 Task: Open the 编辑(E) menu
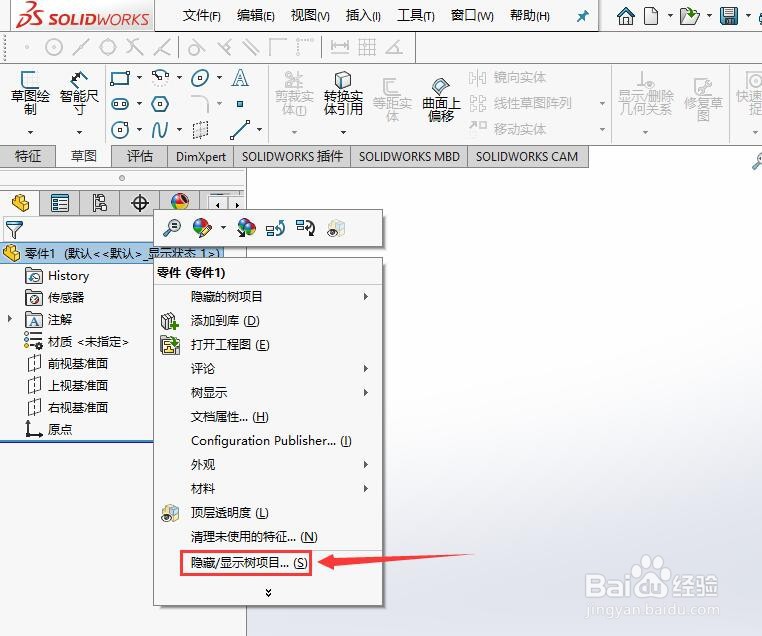[x=256, y=16]
